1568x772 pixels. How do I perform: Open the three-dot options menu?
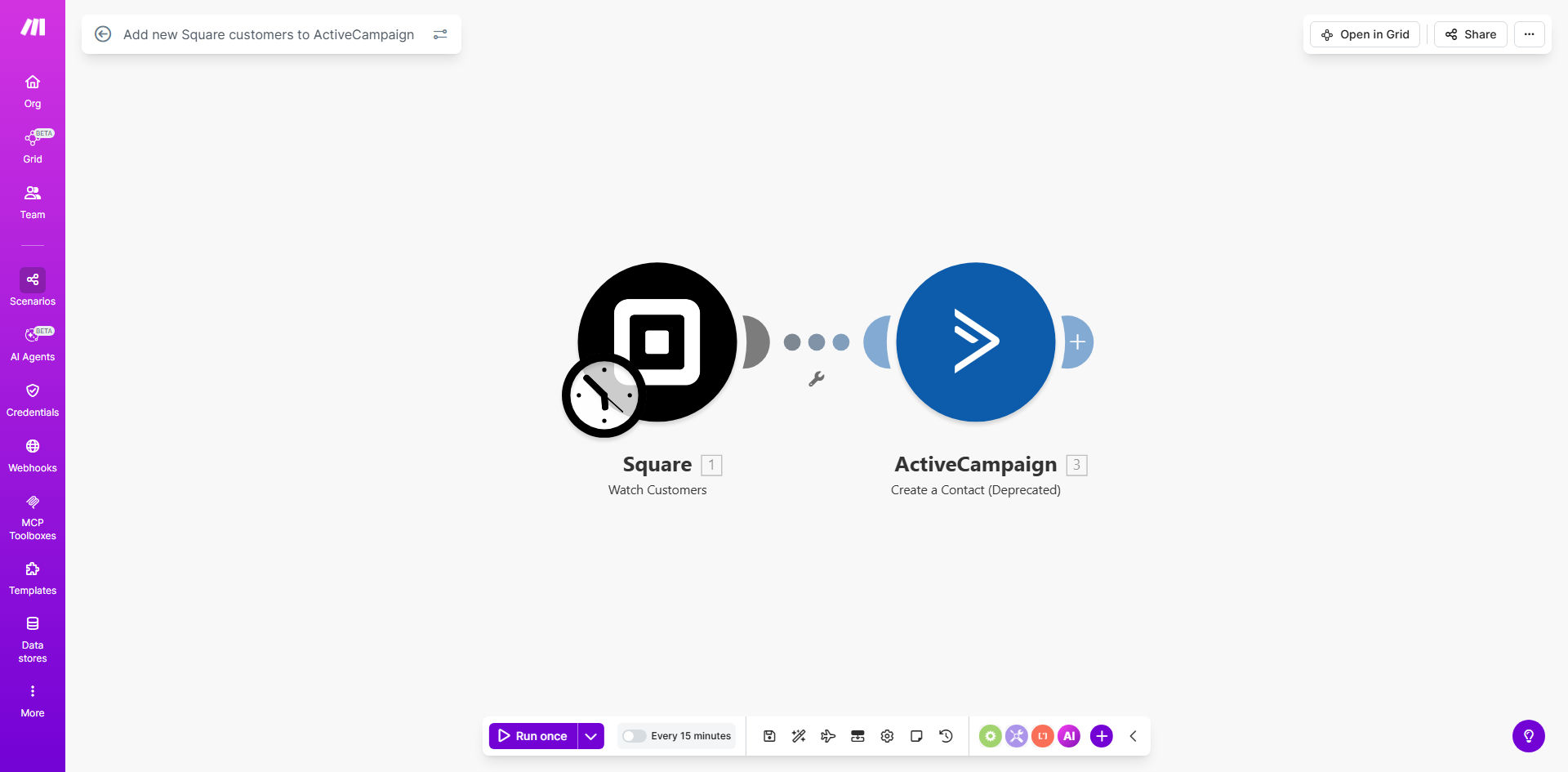click(x=1530, y=34)
